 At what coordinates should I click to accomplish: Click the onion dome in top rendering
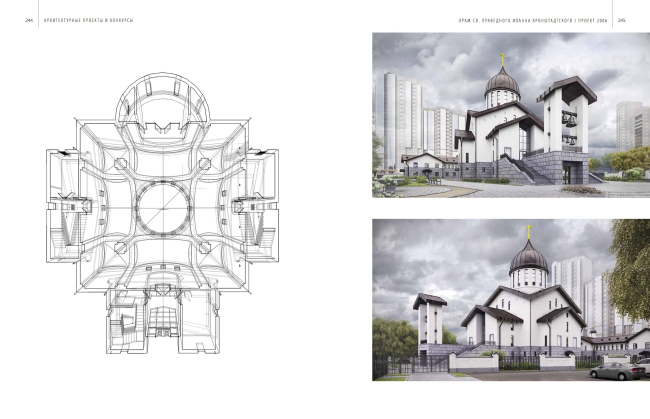coord(500,82)
